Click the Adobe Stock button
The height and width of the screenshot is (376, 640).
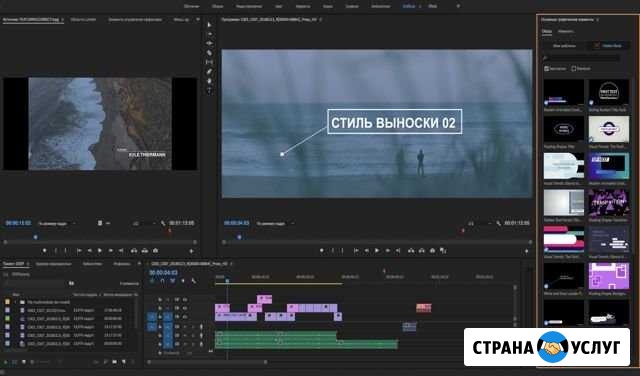point(608,46)
